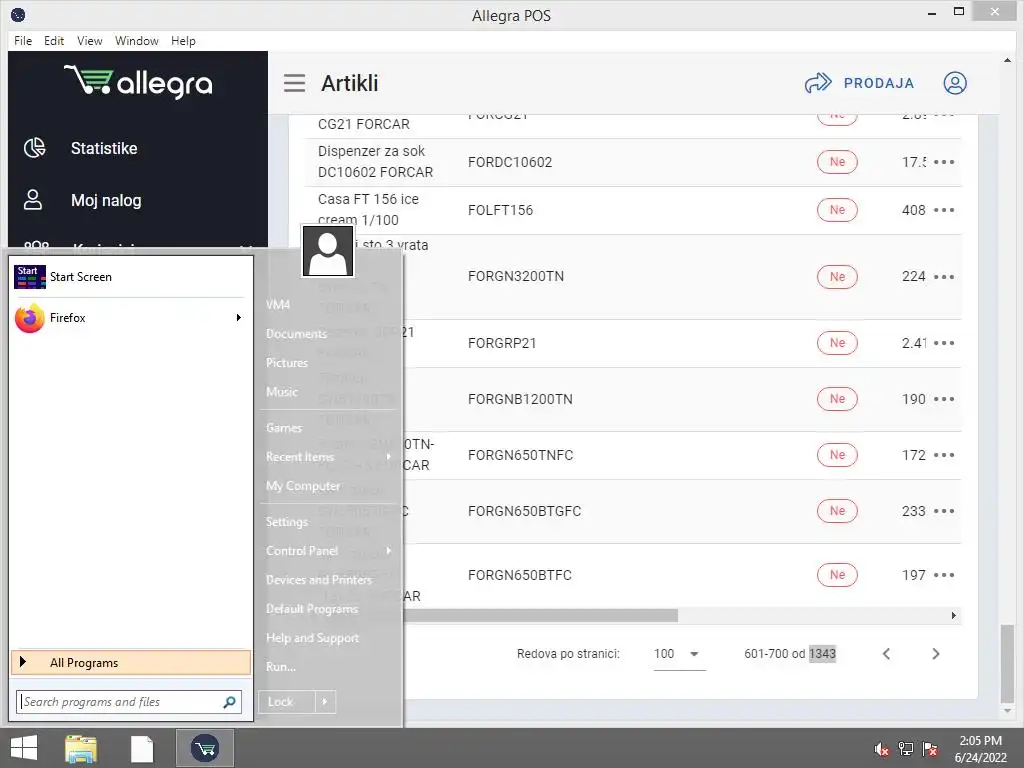Open My Computer from Start menu

click(x=303, y=486)
